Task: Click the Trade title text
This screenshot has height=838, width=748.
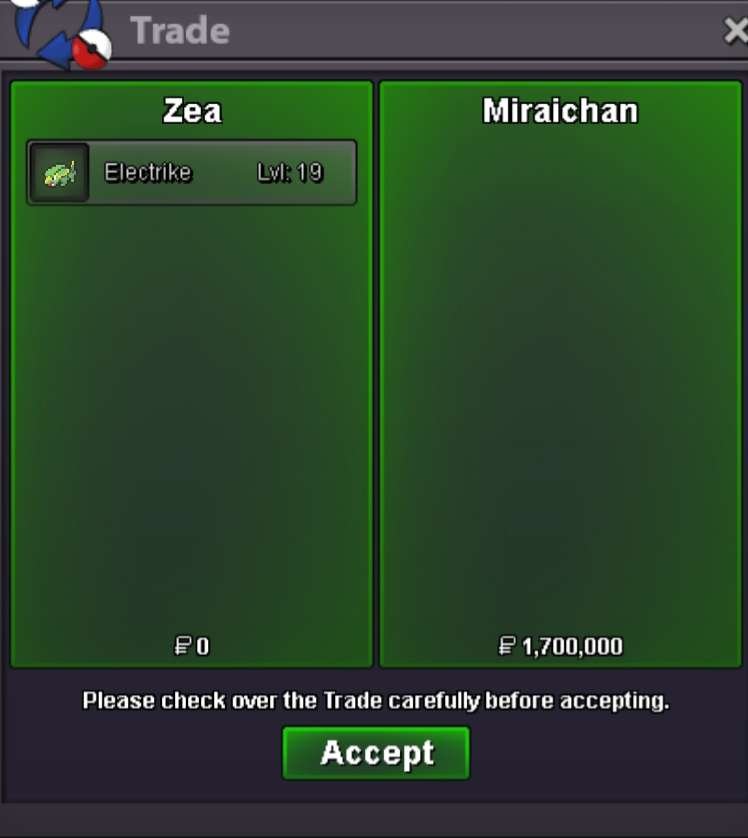Action: pos(180,30)
